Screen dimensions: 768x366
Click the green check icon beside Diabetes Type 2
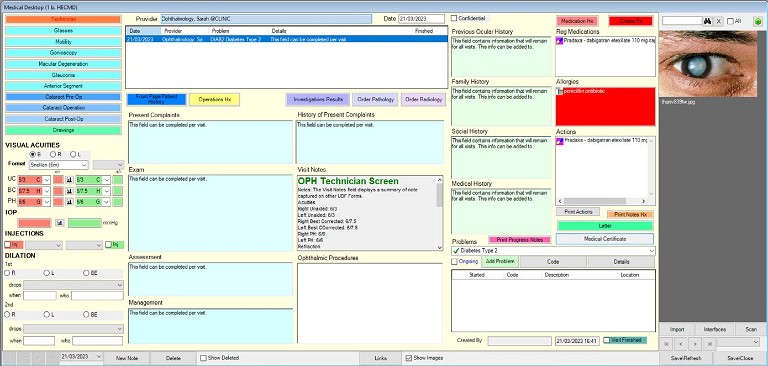tap(456, 251)
